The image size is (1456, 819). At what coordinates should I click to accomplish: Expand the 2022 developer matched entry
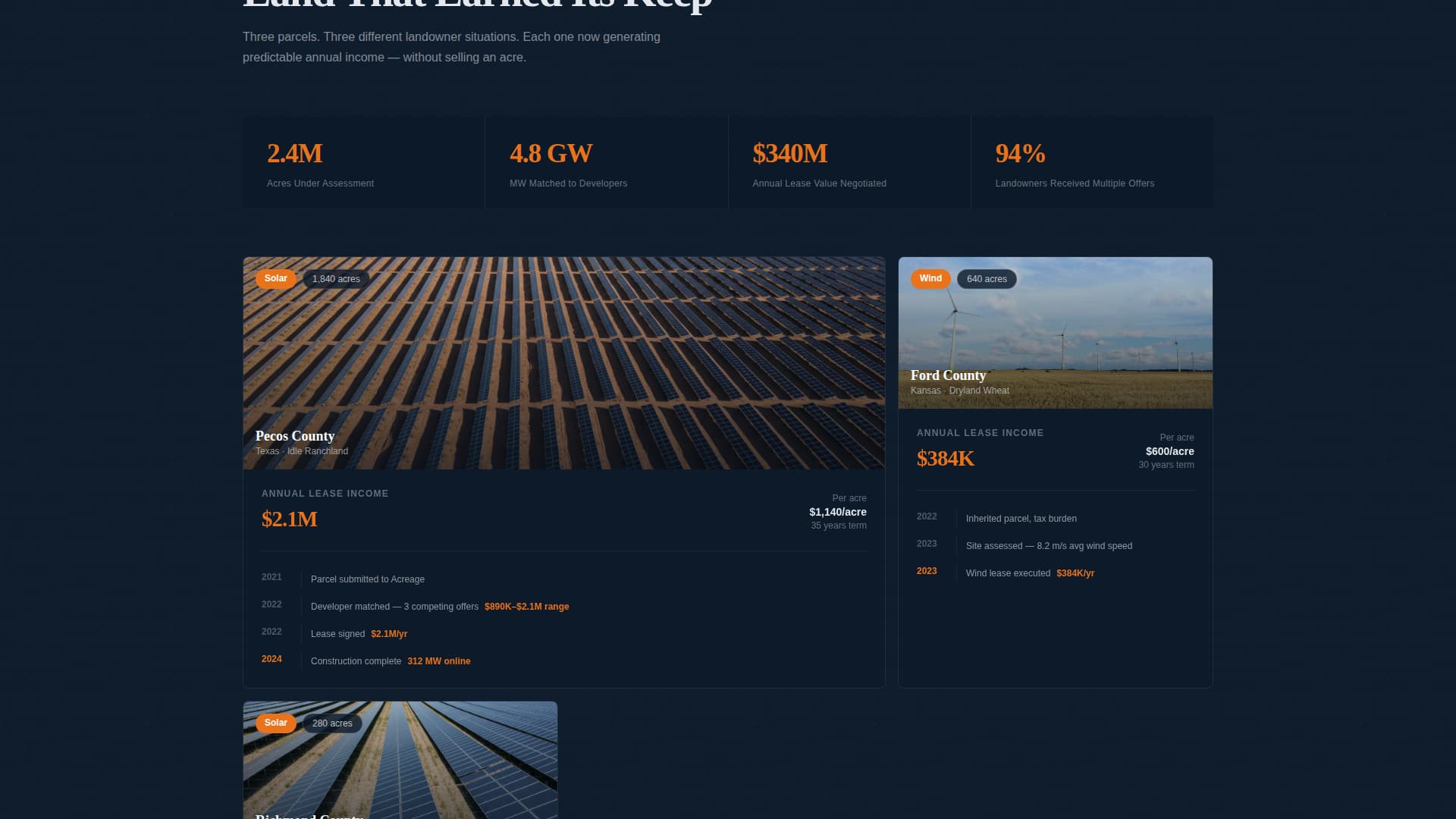point(394,607)
